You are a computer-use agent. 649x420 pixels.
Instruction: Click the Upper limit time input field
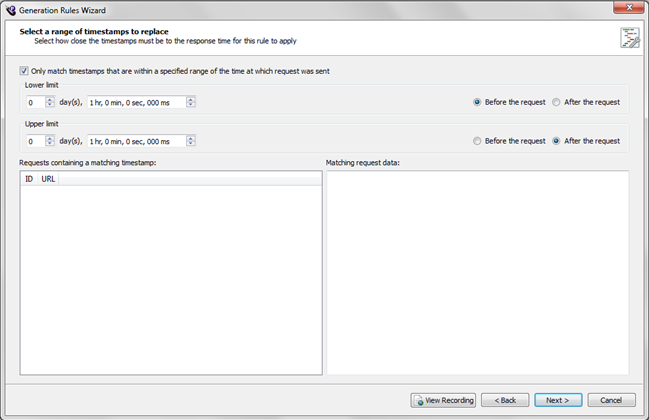(135, 141)
